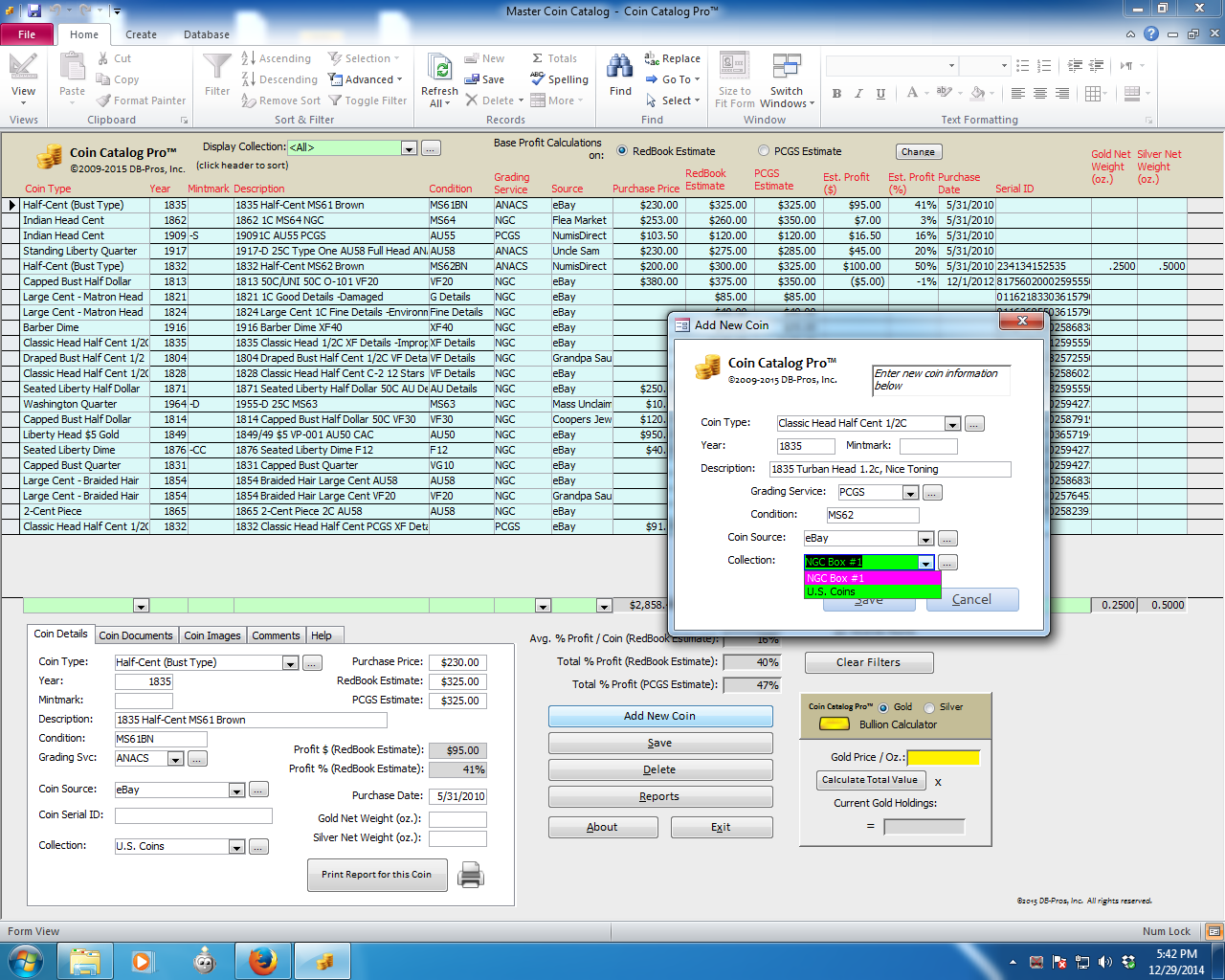Open Collection dropdown in Coin Details

(x=236, y=847)
